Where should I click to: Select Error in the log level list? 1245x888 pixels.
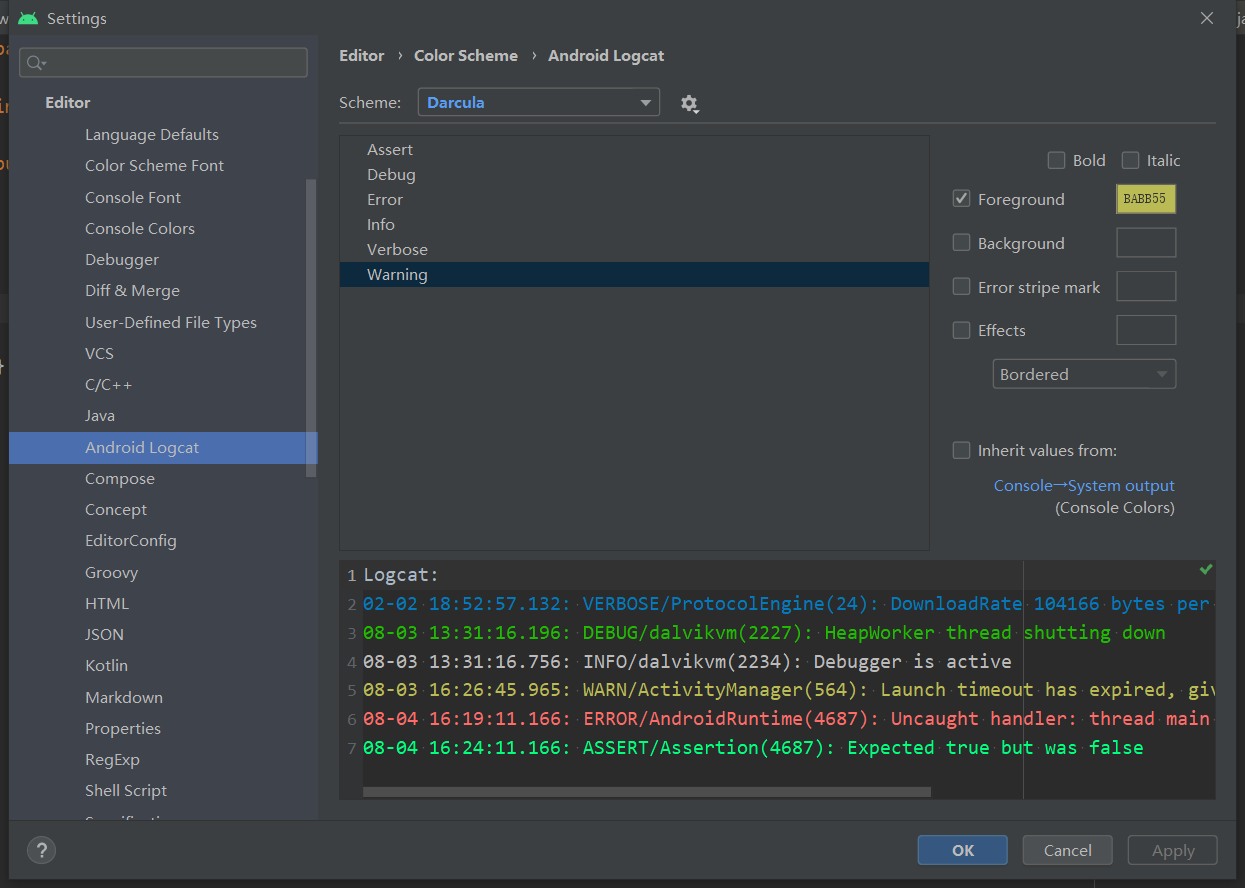click(634, 199)
